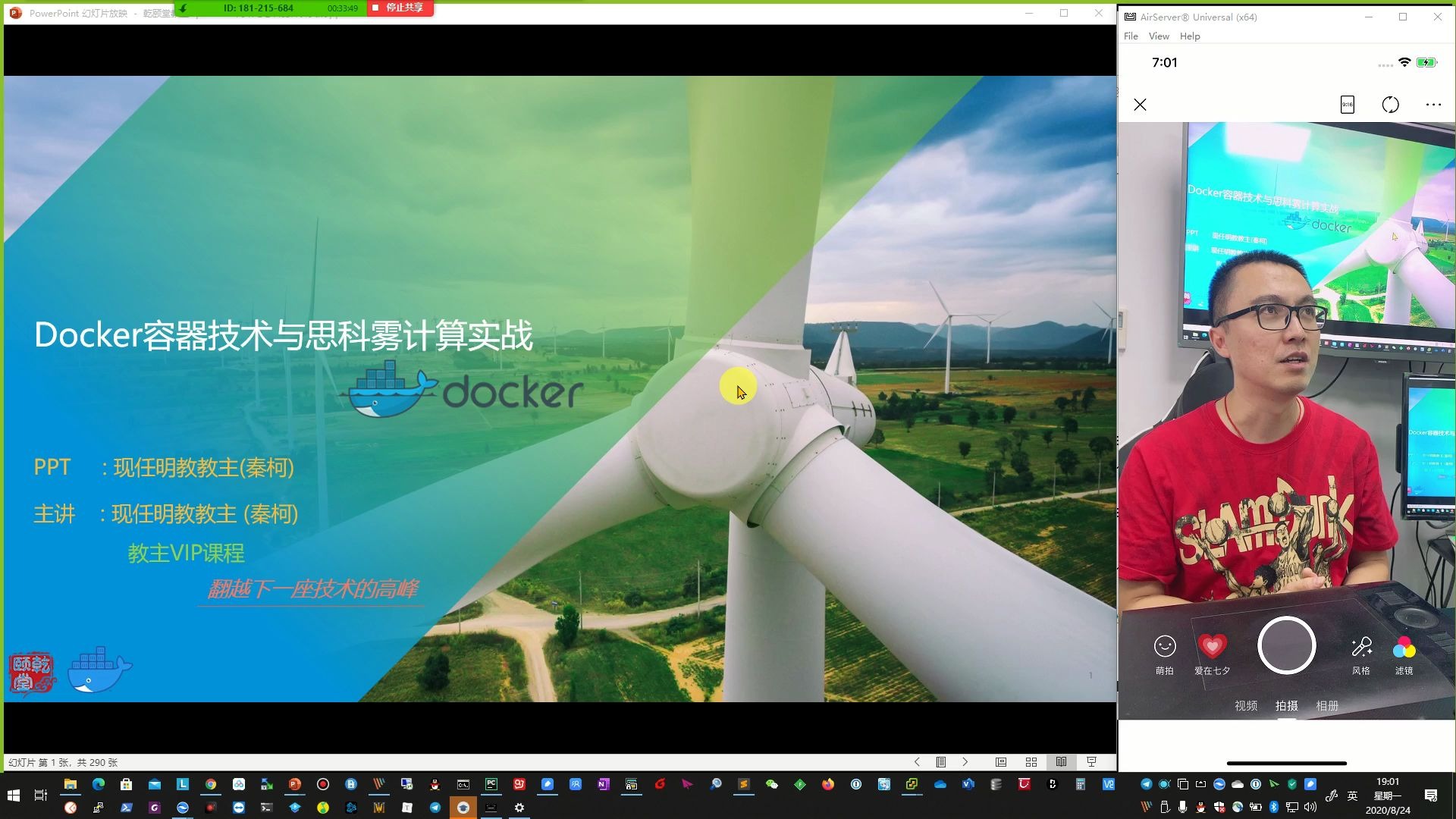Open the QQ penguin taskbar icon
The width and height of the screenshot is (1456, 819).
[435, 784]
